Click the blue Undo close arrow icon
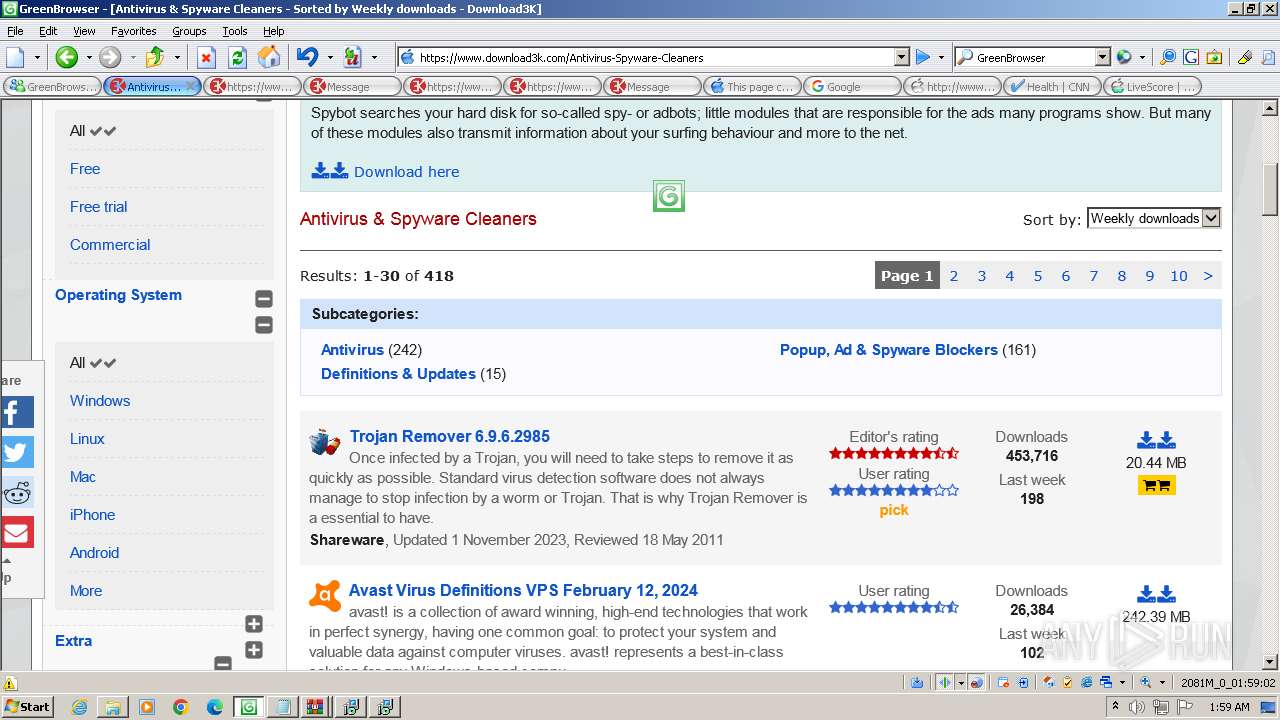Image resolution: width=1280 pixels, height=720 pixels. click(307, 57)
